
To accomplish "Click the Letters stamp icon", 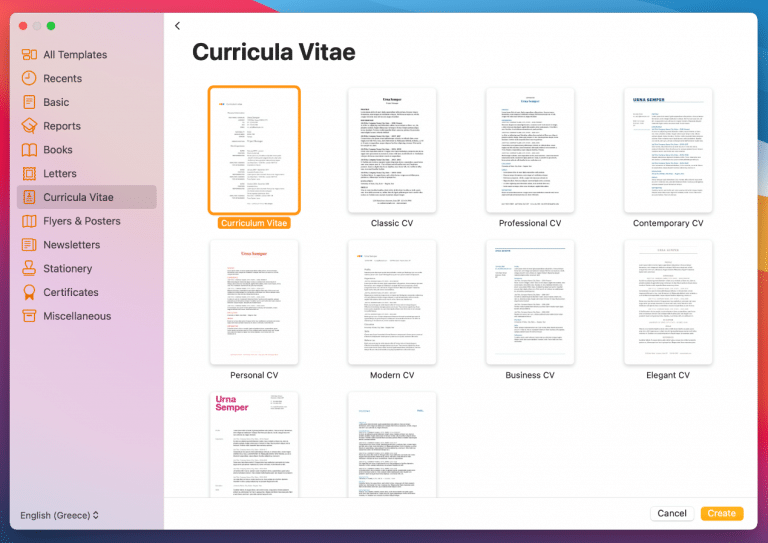I will click(29, 173).
